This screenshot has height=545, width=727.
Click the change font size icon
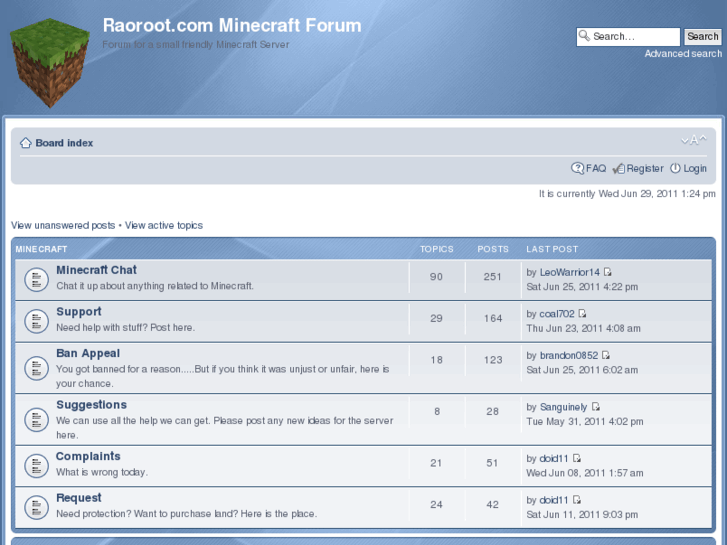pyautogui.click(x=693, y=141)
